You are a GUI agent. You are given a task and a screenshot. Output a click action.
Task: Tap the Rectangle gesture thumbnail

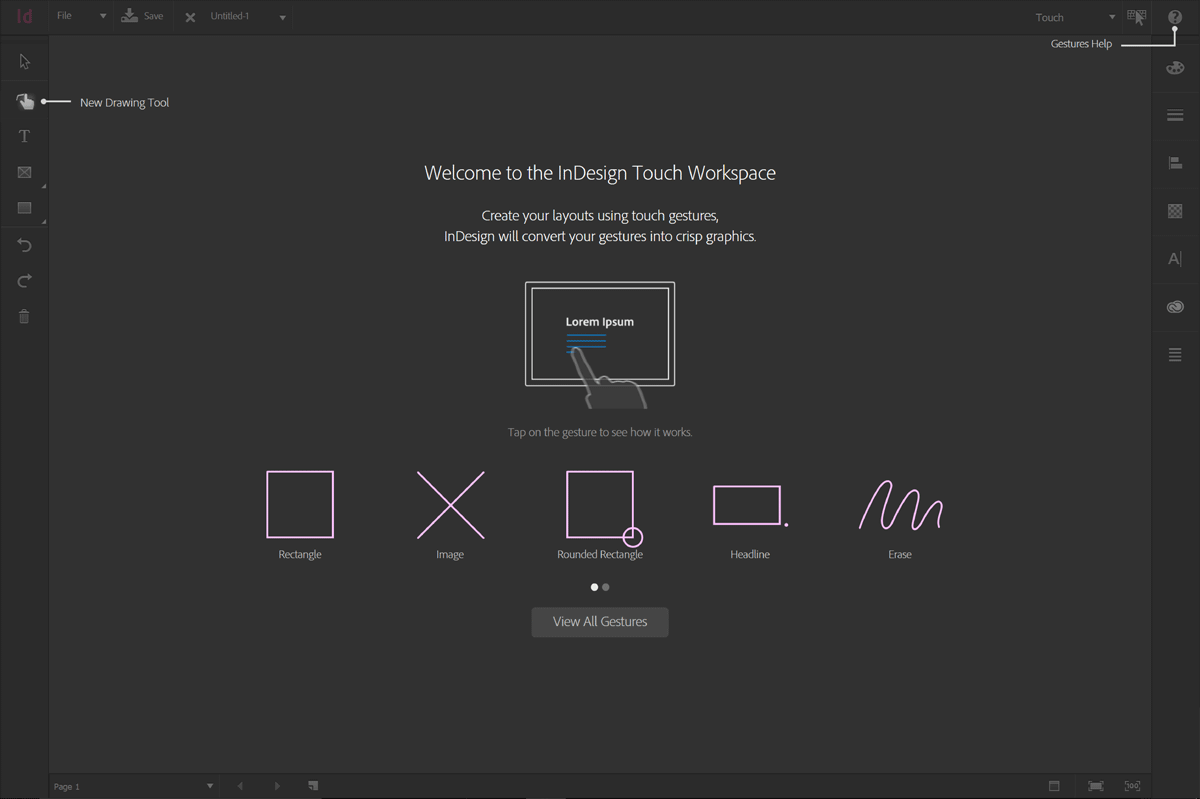click(300, 505)
